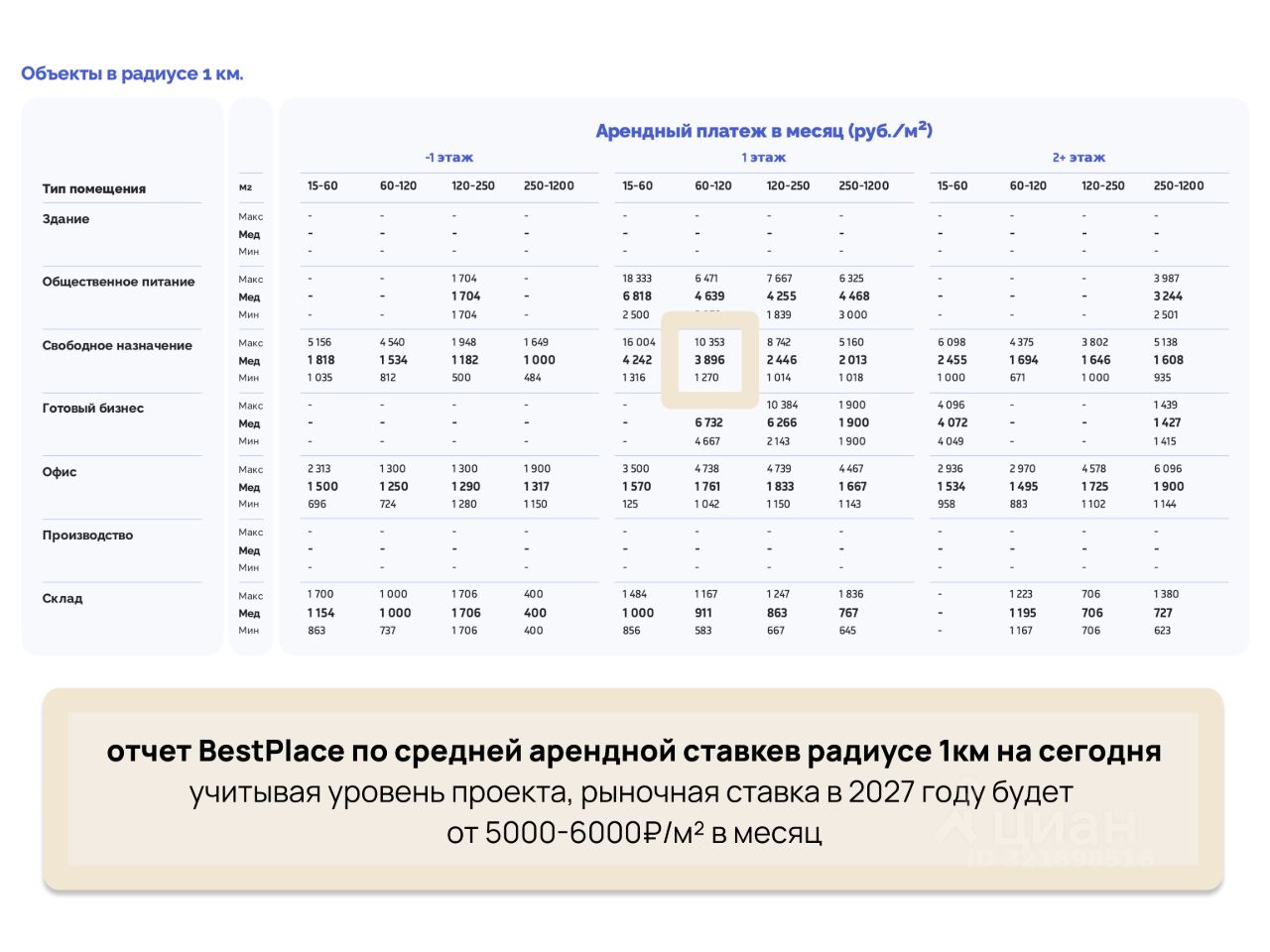Select the median value "2 013"

852,360
